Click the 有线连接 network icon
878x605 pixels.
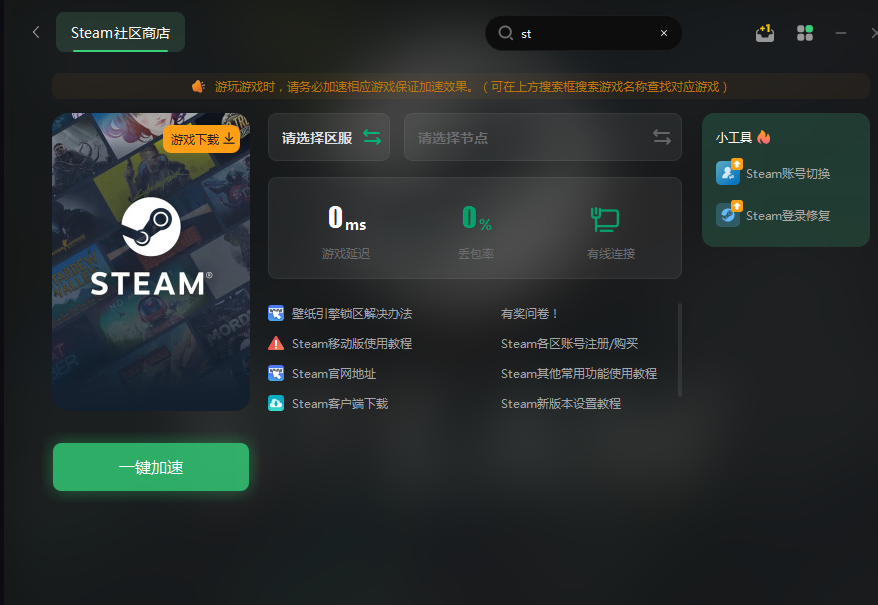point(605,219)
